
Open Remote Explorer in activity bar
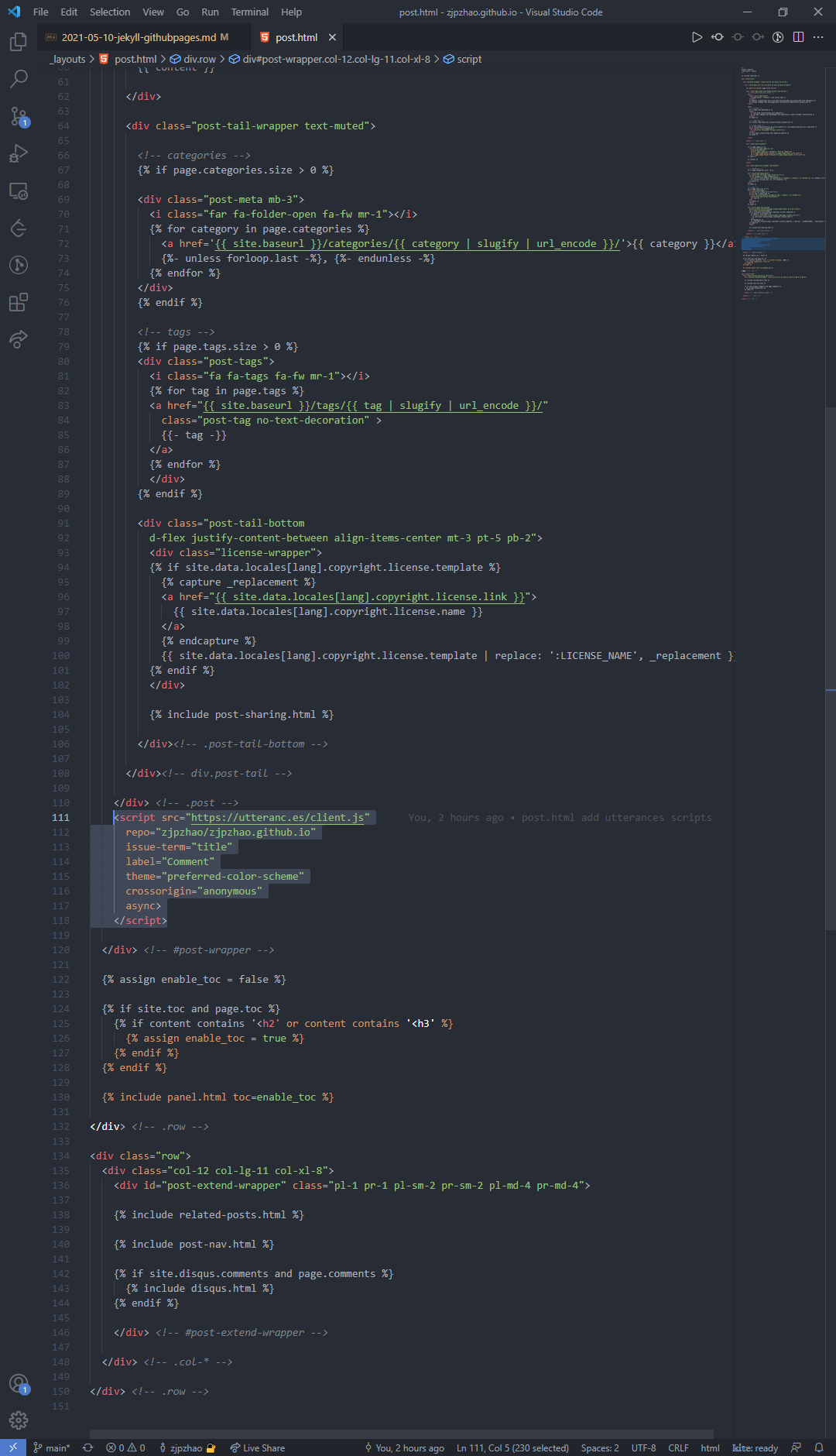pyautogui.click(x=19, y=191)
